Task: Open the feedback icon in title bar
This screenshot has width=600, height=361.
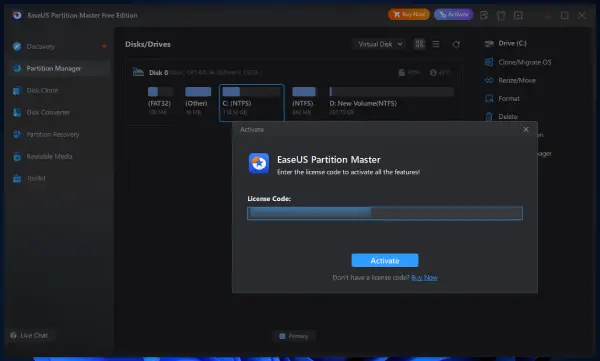Action: point(484,15)
